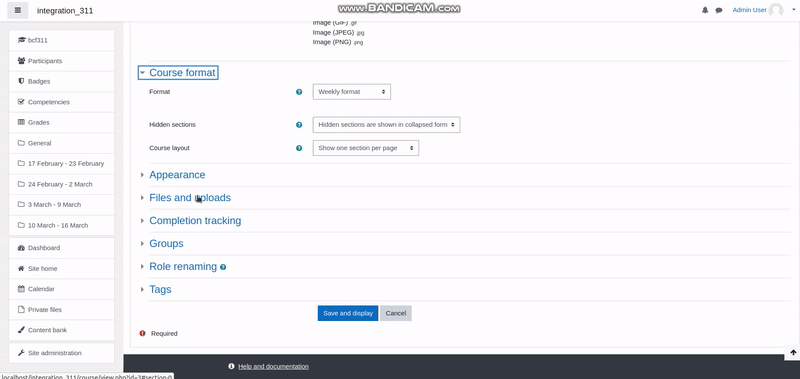Go to 24 February - 2 March section

(x=61, y=184)
